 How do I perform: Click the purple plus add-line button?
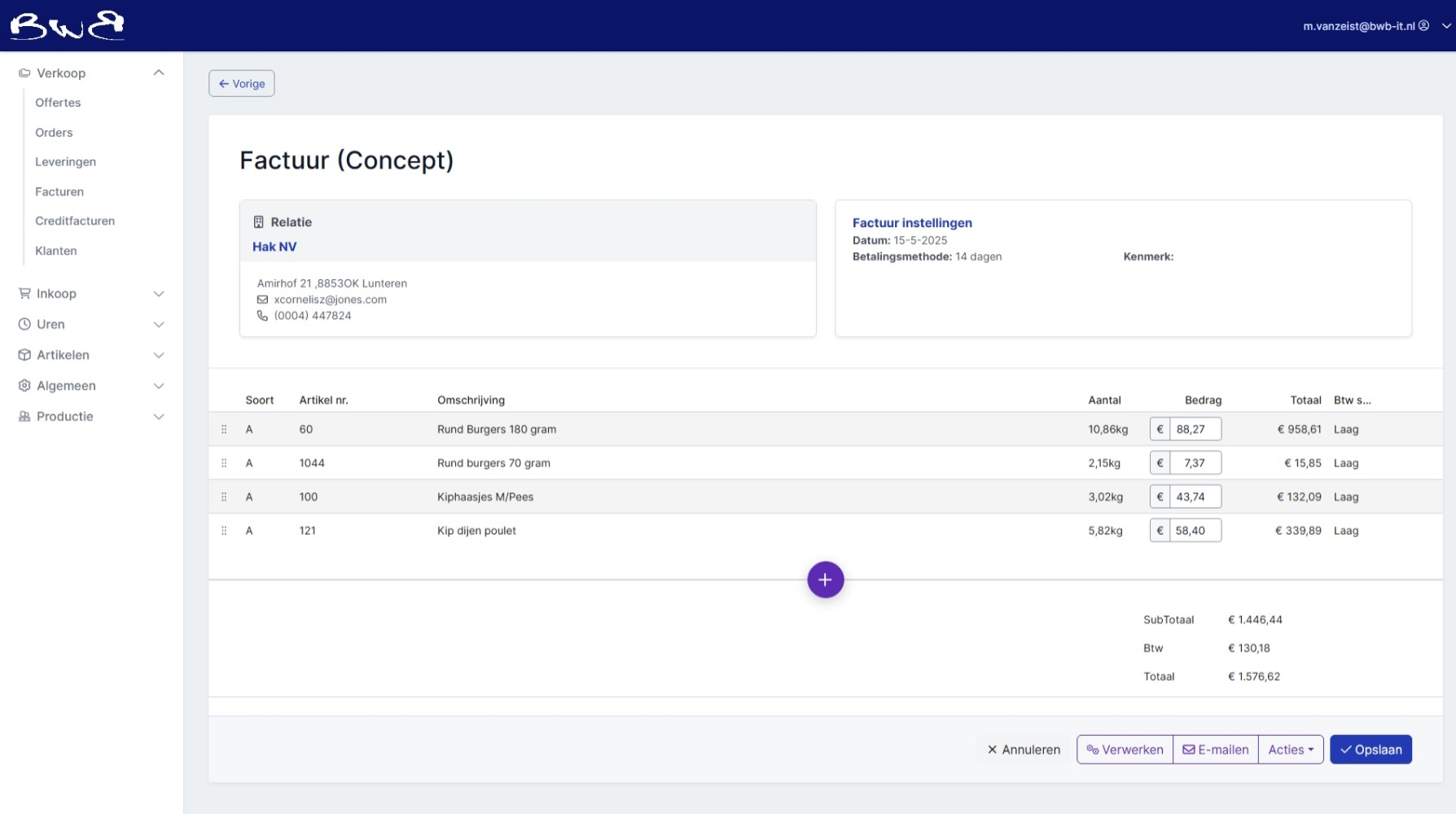(825, 580)
